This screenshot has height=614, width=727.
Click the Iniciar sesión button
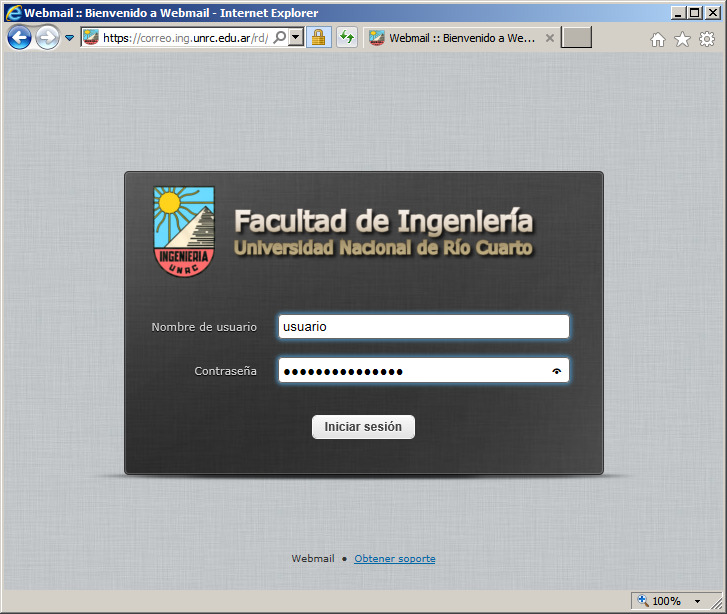(x=363, y=427)
